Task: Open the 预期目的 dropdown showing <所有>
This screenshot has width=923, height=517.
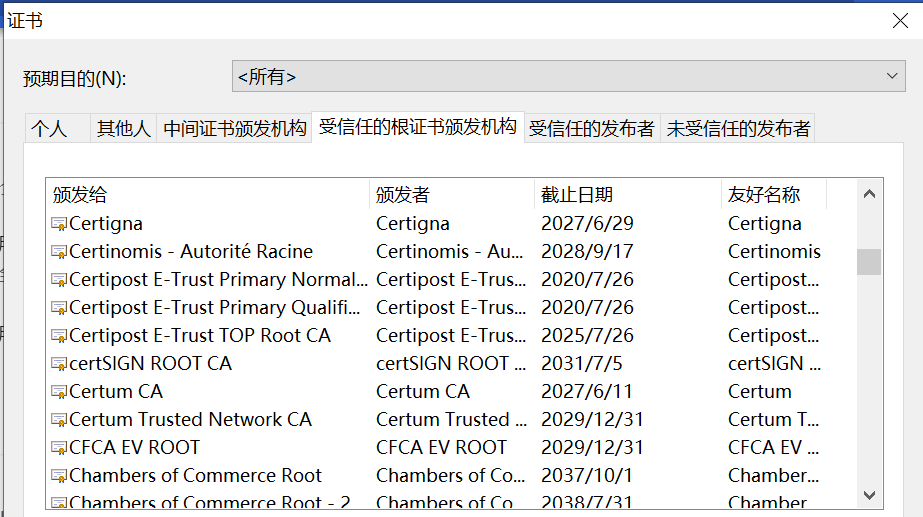Action: (x=569, y=76)
